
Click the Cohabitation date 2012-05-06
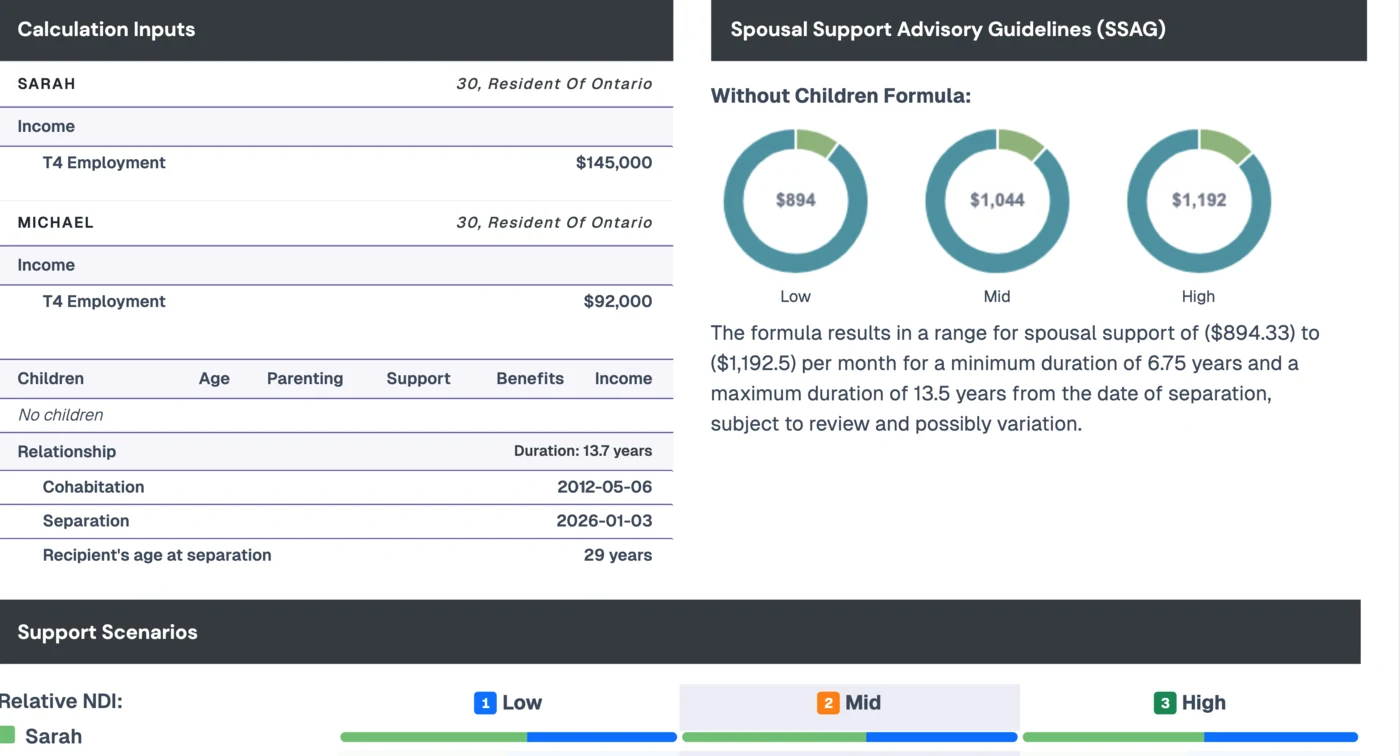[605, 488]
